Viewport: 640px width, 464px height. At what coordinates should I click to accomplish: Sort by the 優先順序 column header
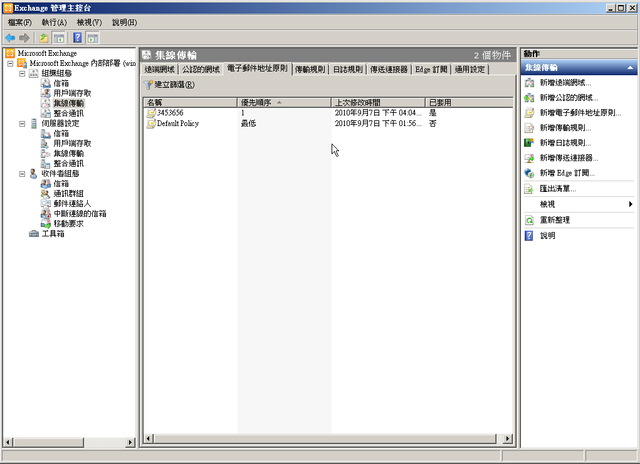284,102
